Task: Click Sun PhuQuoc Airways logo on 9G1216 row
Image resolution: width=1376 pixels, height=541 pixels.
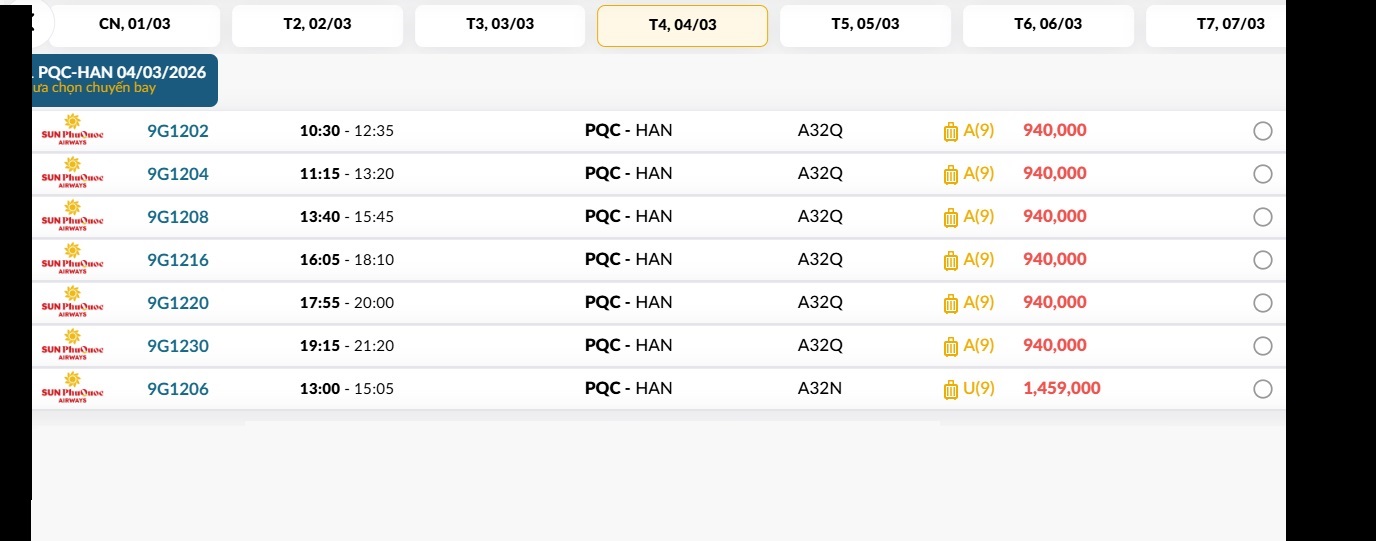Action: (x=72, y=260)
